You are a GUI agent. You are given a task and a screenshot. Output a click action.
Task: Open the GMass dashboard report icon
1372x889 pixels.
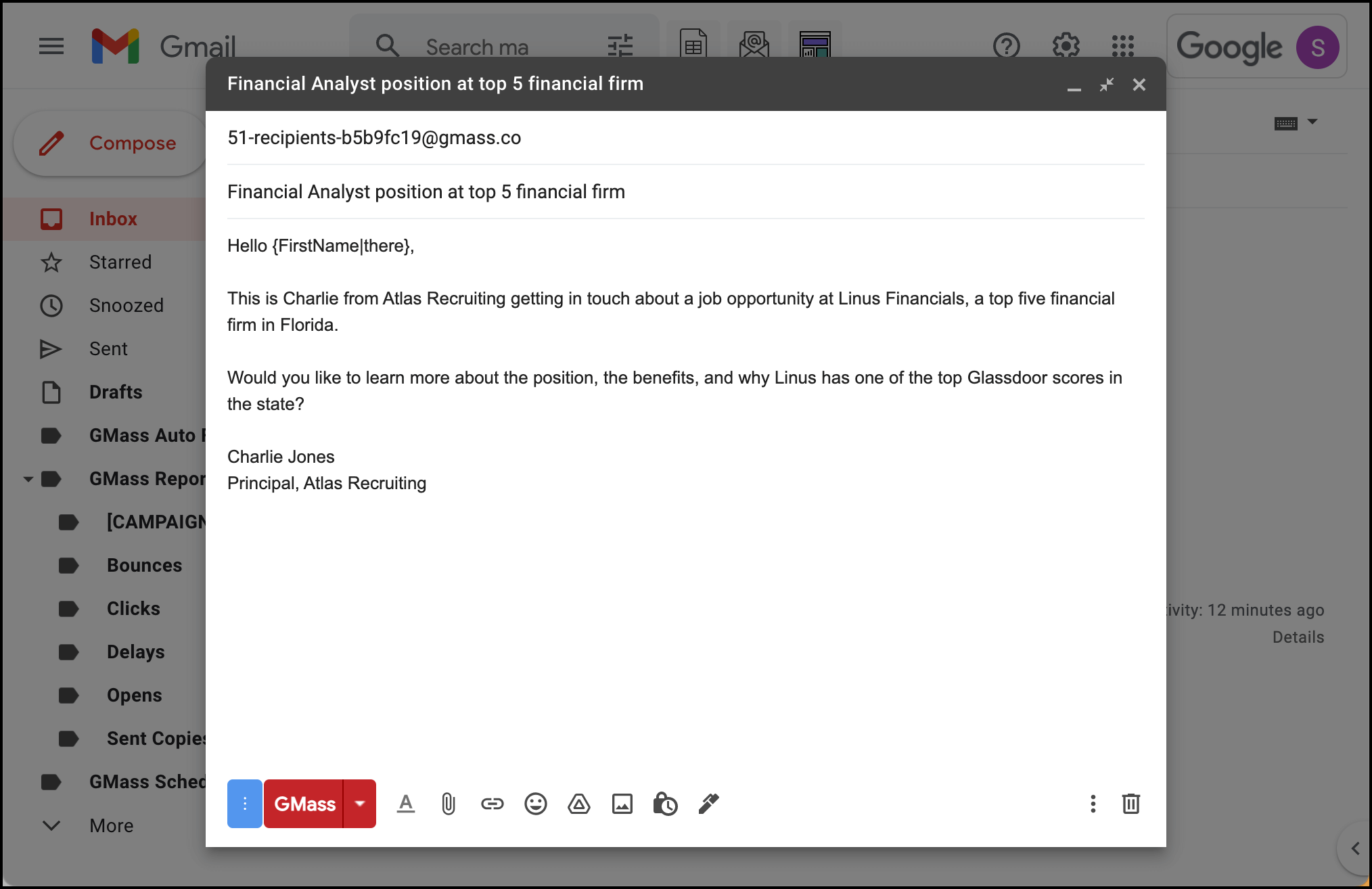click(815, 45)
